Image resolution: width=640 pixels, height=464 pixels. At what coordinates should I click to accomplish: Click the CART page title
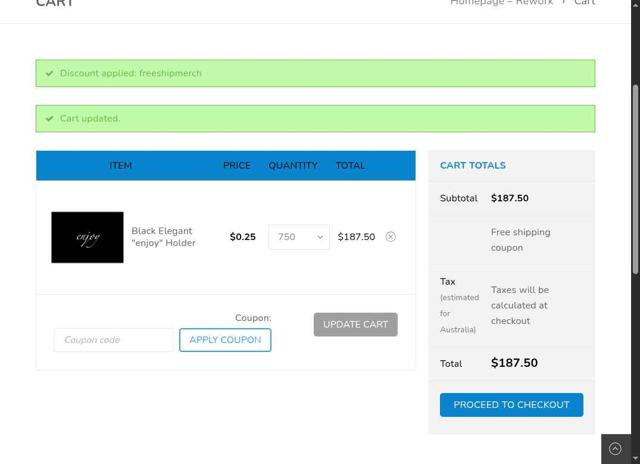[x=55, y=2]
